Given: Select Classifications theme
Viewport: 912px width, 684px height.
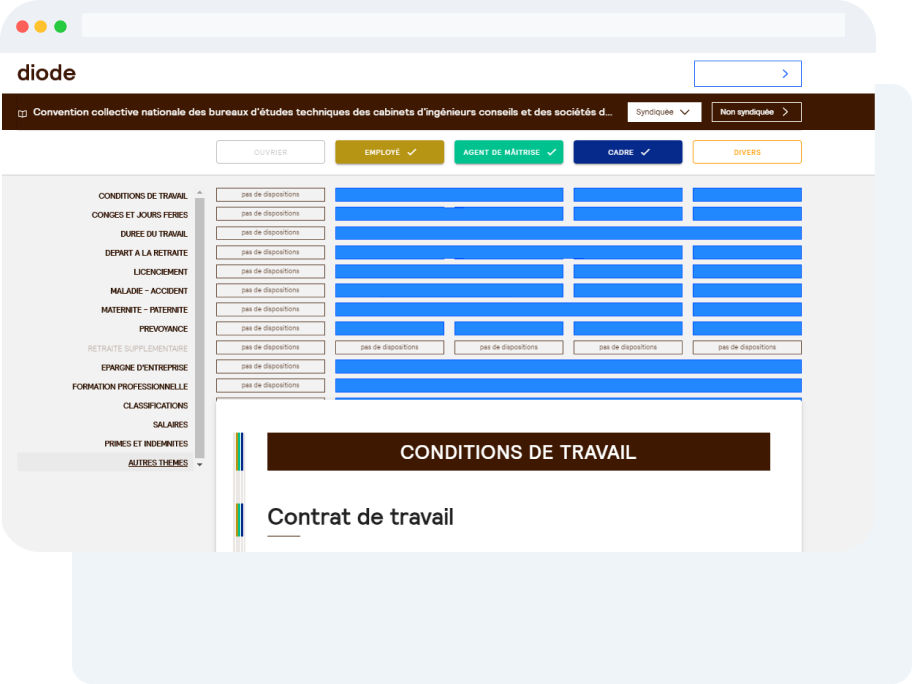Looking at the screenshot, I should click(x=155, y=406).
